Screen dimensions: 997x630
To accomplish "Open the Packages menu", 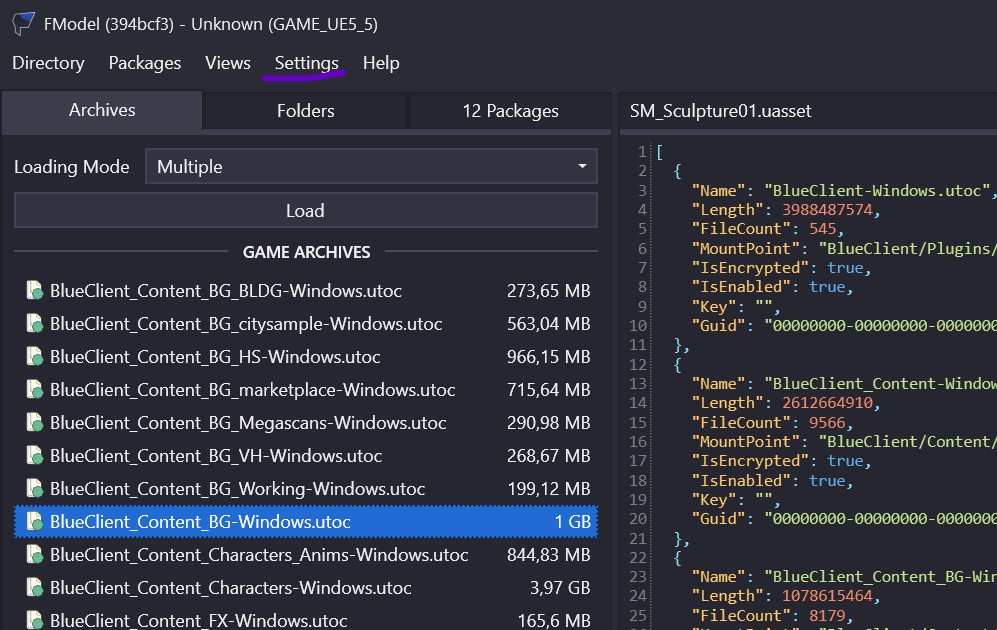I will point(145,63).
